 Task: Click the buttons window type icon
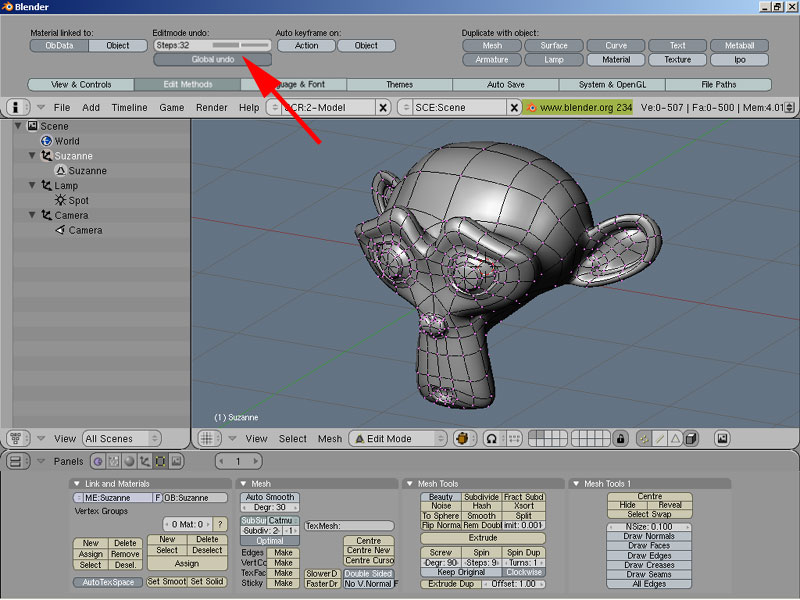click(15, 462)
